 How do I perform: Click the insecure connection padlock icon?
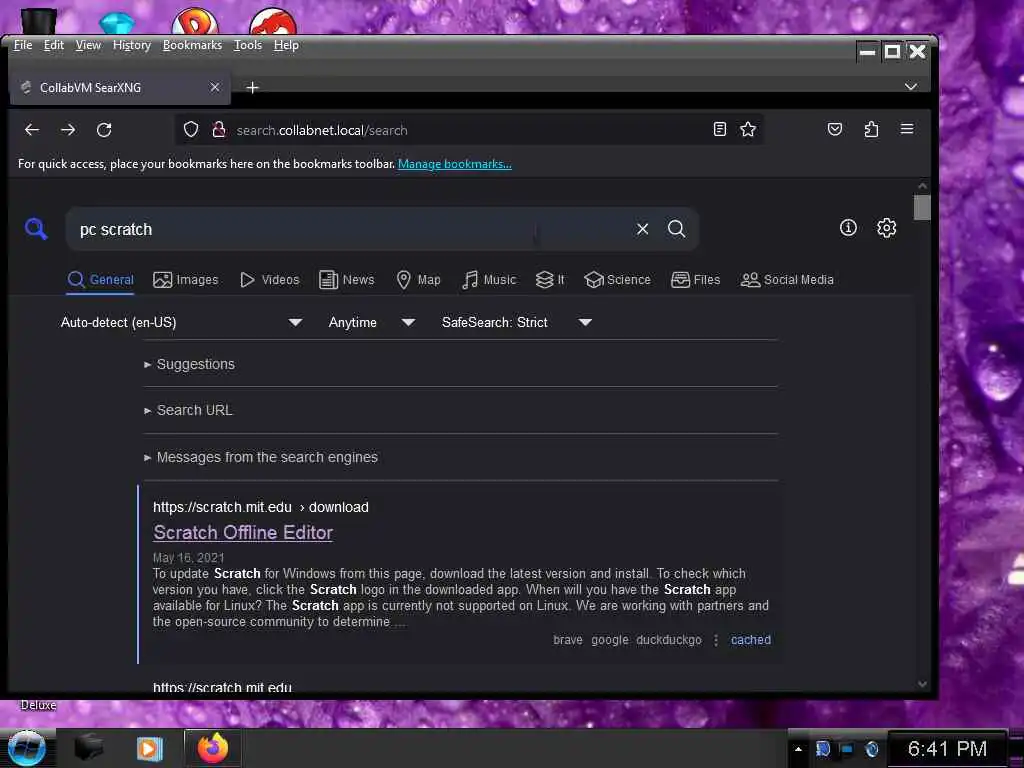[219, 129]
